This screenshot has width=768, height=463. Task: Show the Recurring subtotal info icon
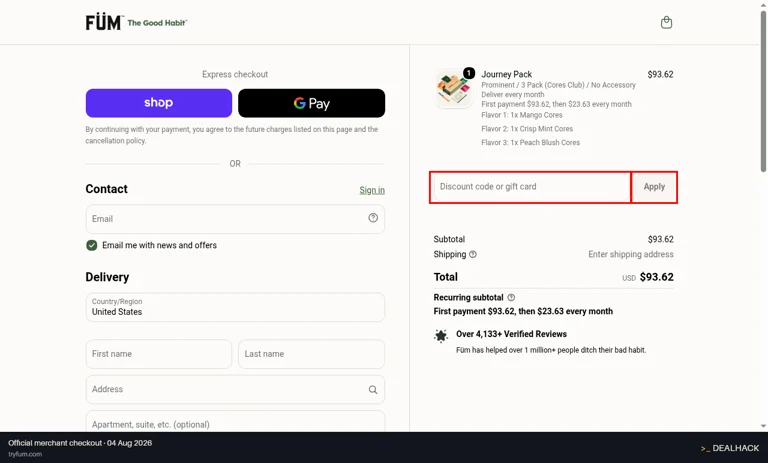tap(511, 297)
